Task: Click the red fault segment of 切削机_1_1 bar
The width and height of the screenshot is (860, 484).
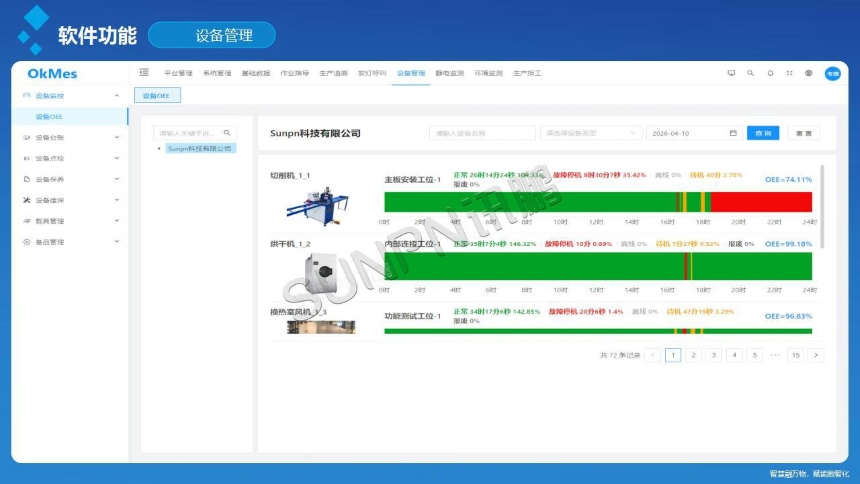Action: [x=761, y=202]
